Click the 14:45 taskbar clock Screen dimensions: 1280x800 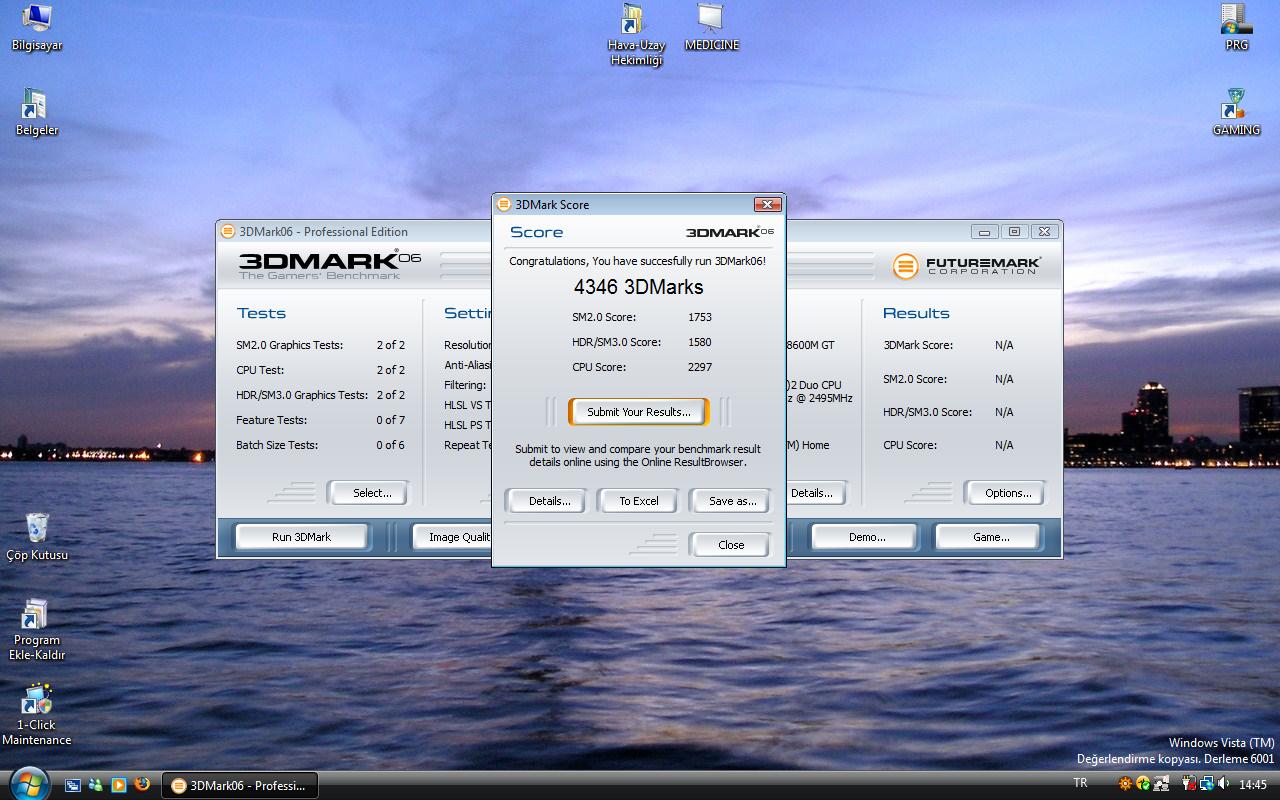[x=1253, y=785]
